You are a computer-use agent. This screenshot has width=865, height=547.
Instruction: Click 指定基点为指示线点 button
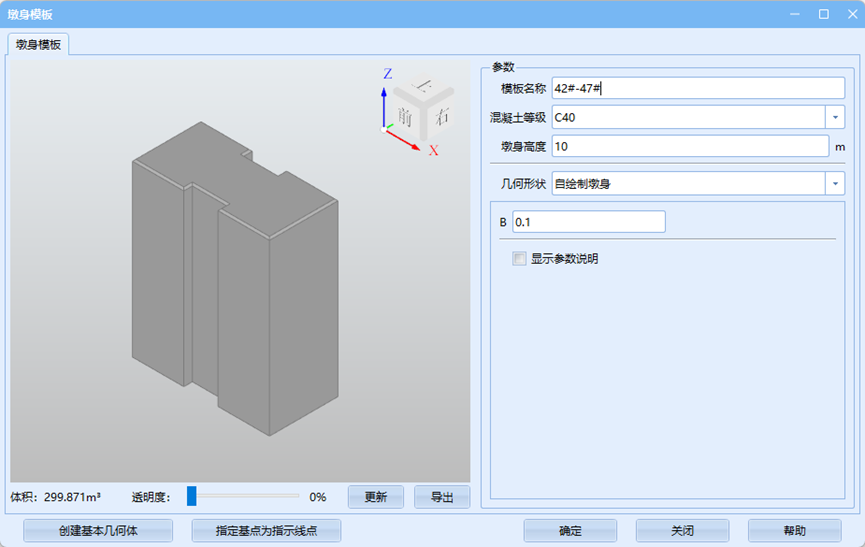pos(266,531)
